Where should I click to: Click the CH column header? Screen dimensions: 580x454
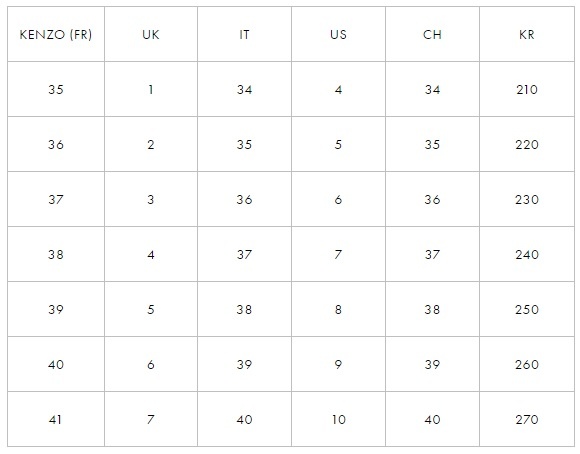click(432, 34)
